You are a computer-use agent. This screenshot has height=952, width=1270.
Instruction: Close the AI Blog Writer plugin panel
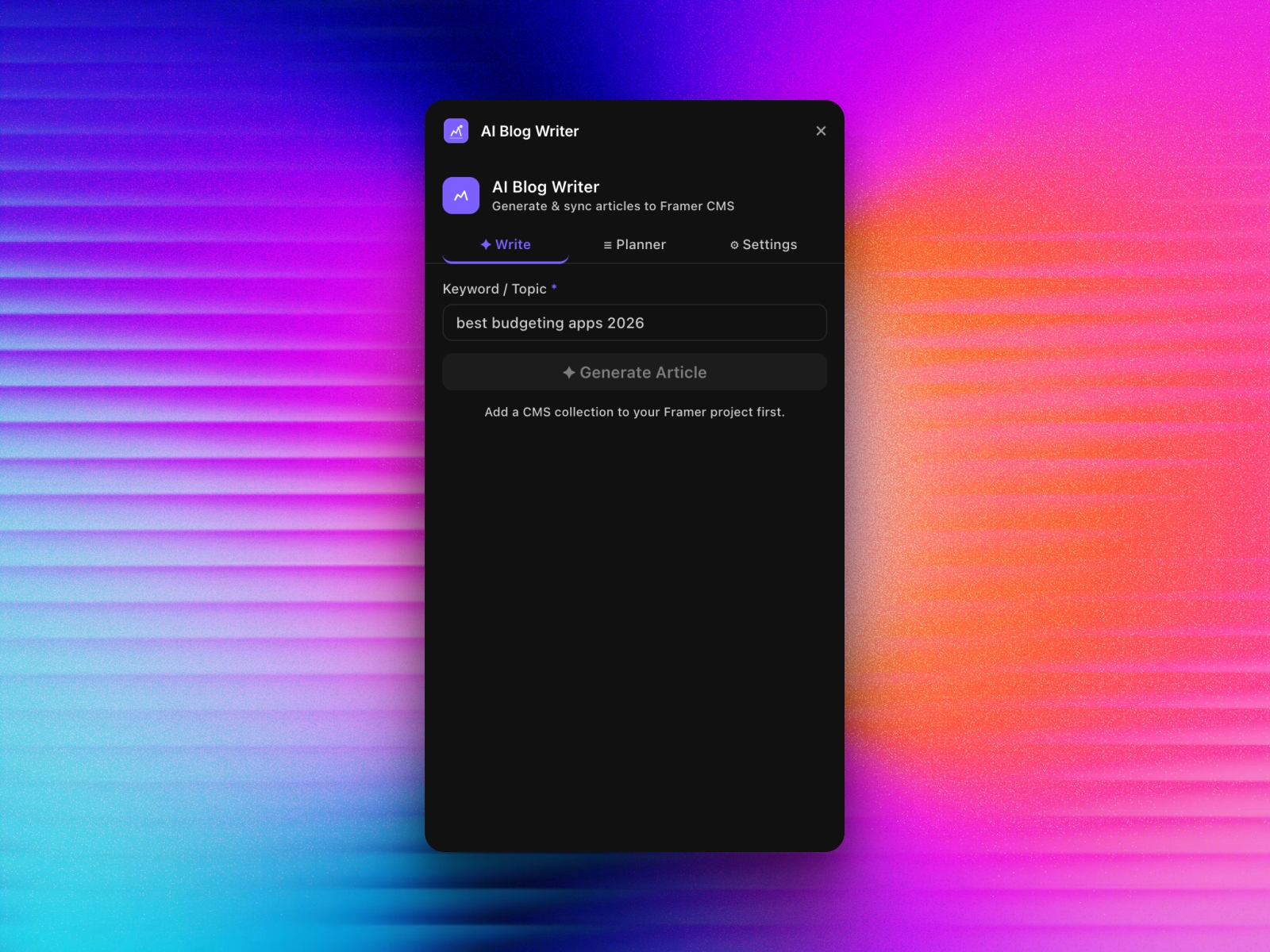click(821, 131)
